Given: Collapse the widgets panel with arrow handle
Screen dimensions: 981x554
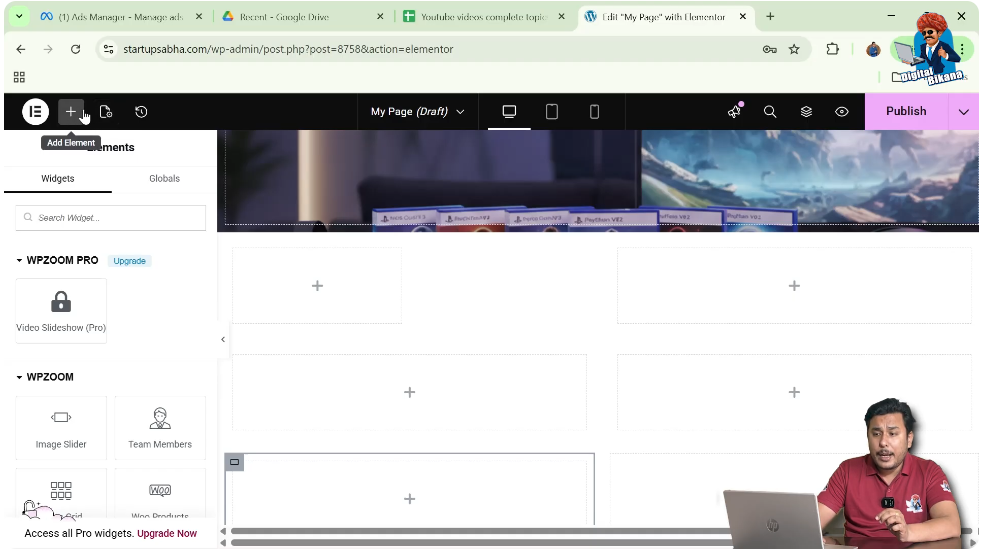Looking at the screenshot, I should (x=223, y=339).
